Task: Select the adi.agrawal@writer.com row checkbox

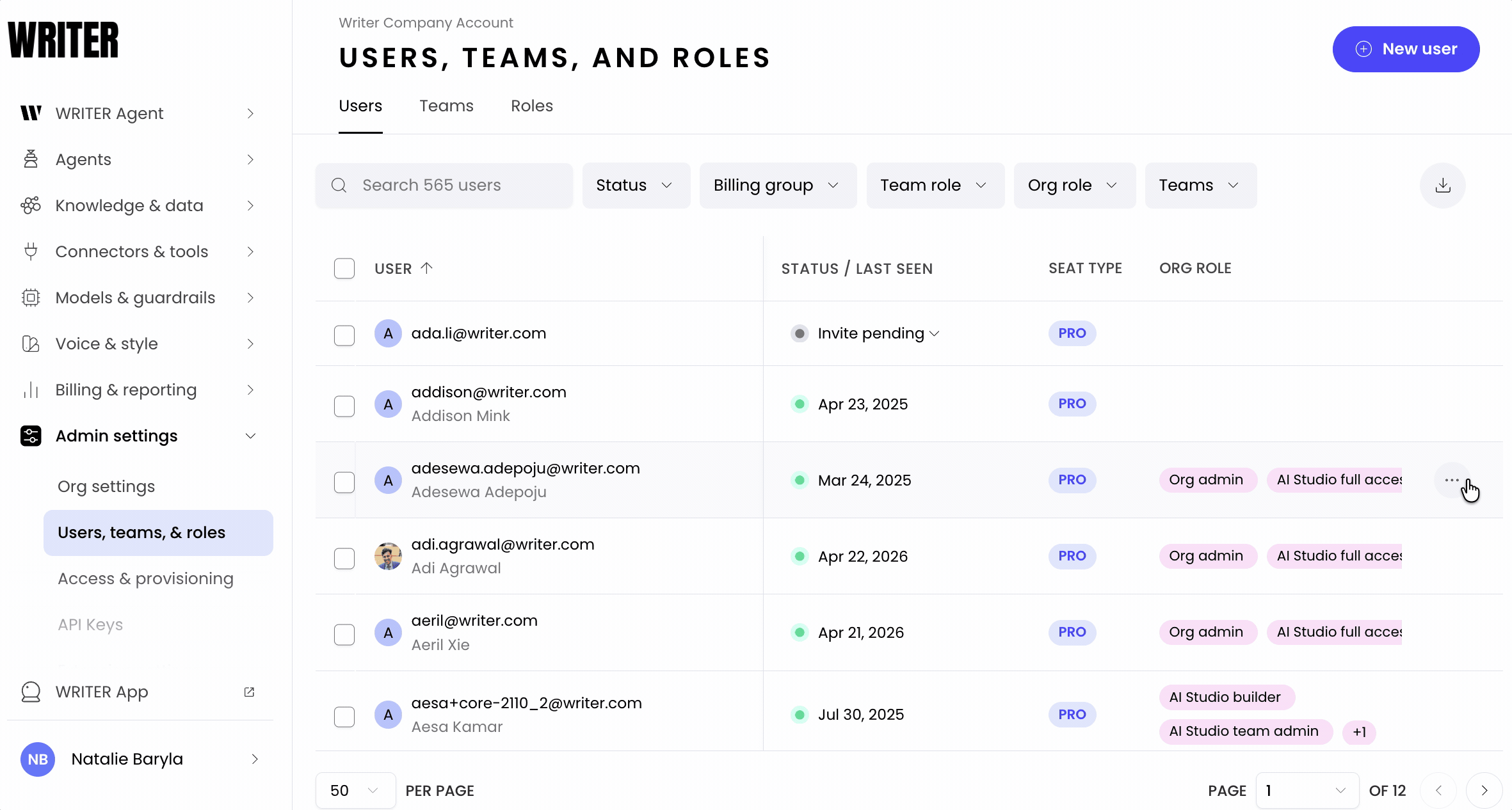Action: (x=344, y=558)
